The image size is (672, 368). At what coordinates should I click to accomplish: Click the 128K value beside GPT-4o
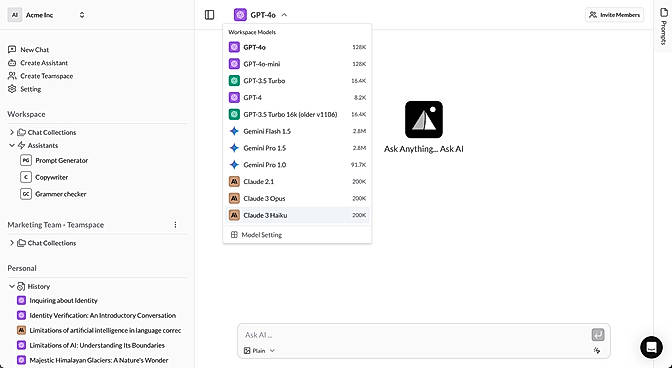(359, 47)
